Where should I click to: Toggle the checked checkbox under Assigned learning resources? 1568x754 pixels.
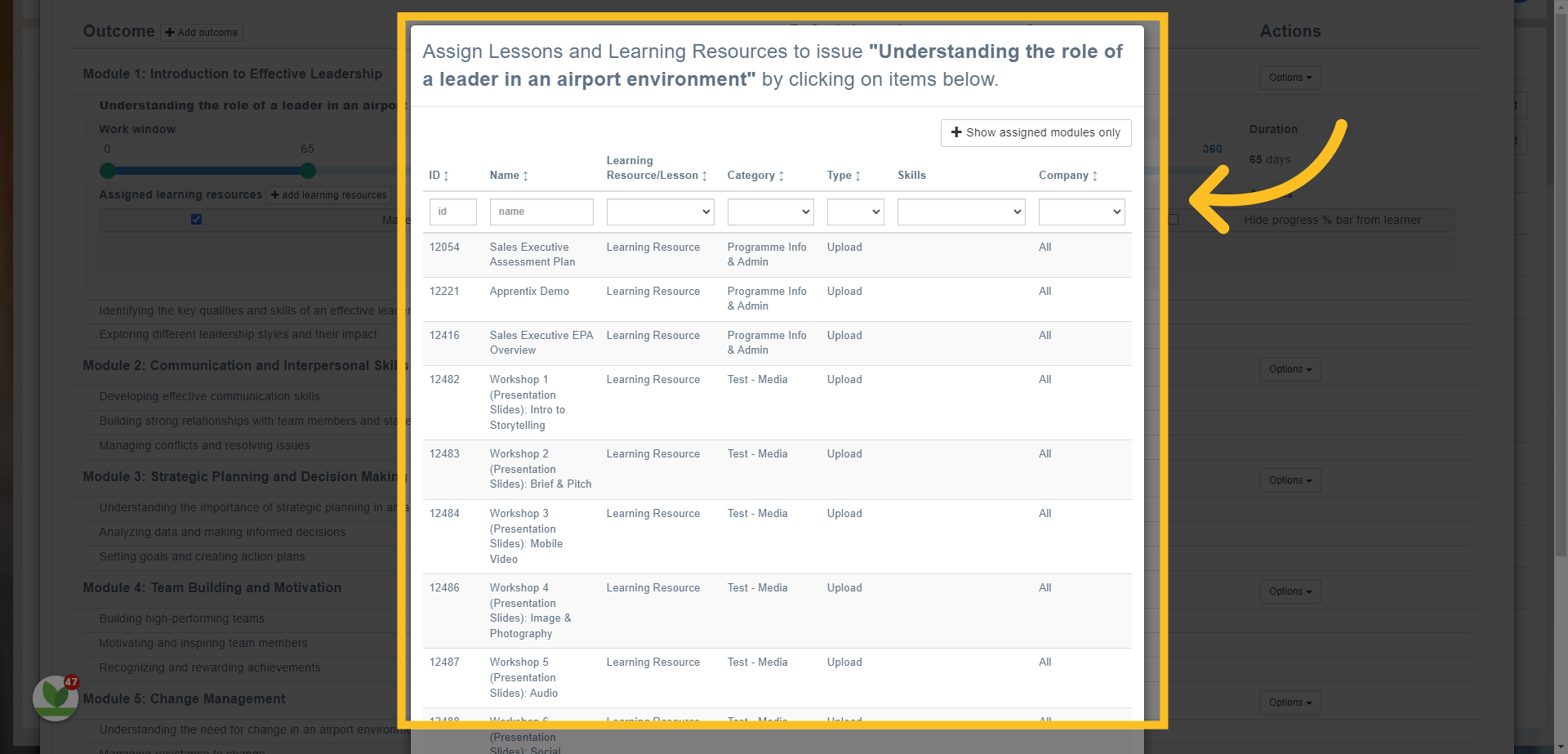point(196,219)
